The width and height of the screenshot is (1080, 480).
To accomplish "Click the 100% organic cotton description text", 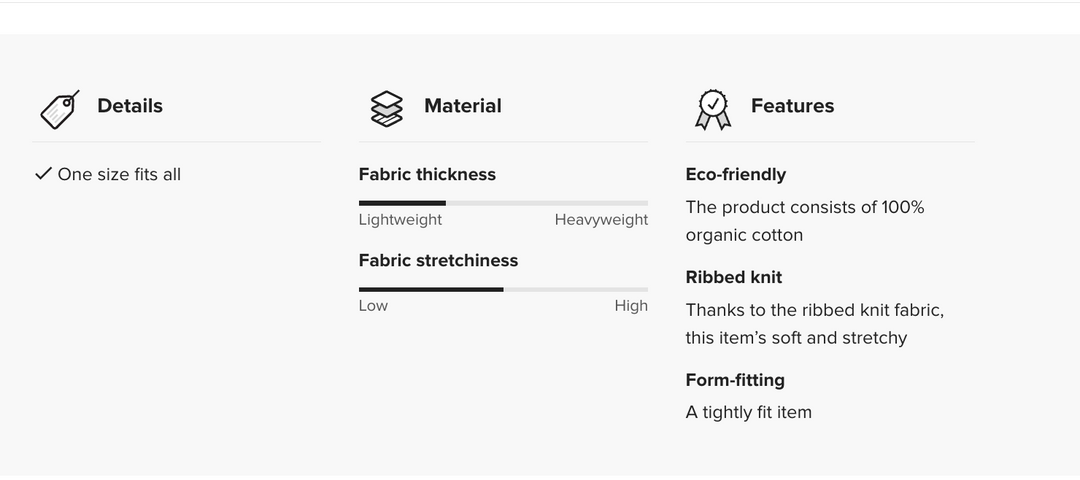I will point(804,221).
